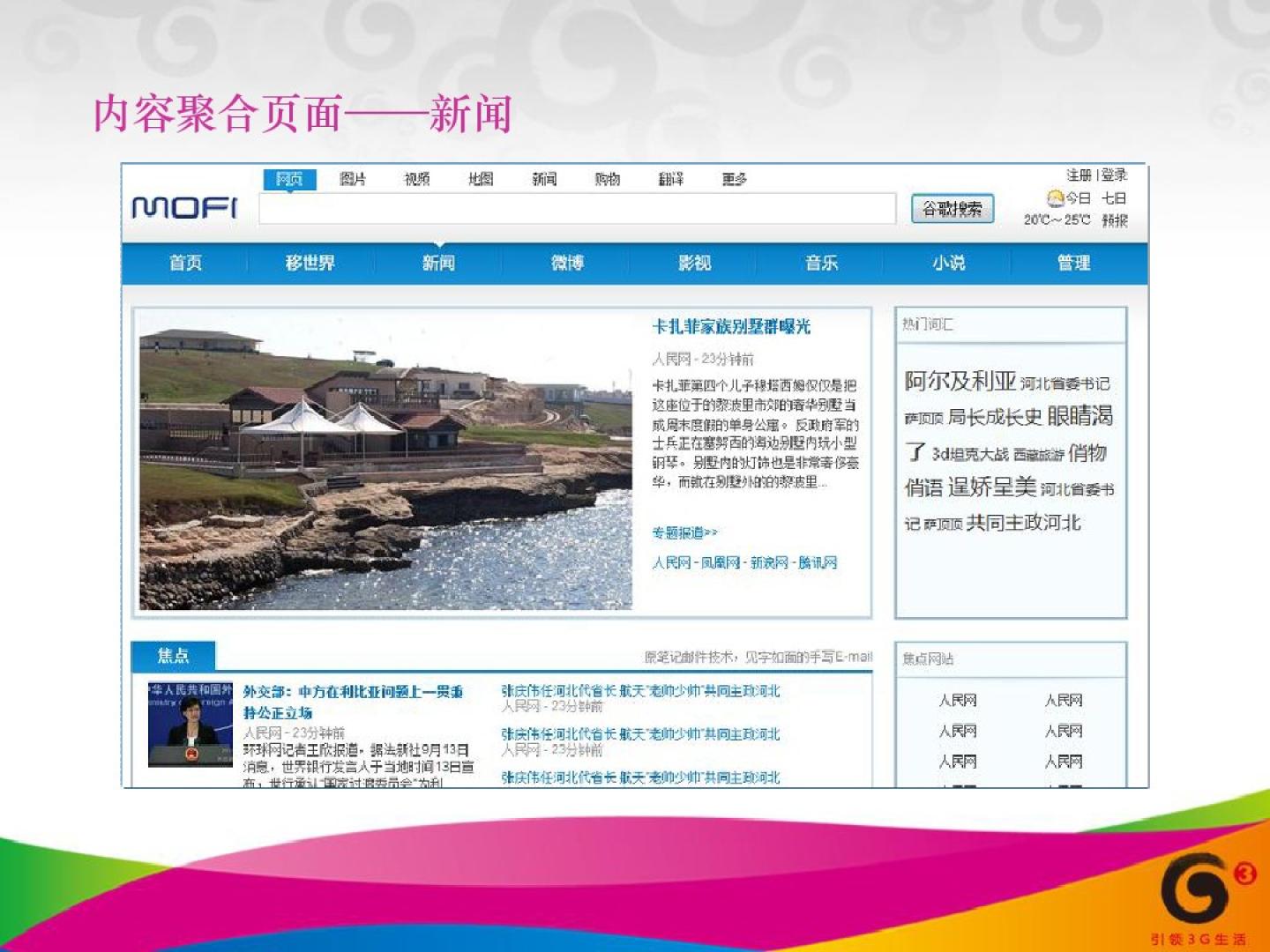Open headline 卡扎菲家族别墅群曝光
This screenshot has height=952, width=1270.
pyautogui.click(x=730, y=327)
